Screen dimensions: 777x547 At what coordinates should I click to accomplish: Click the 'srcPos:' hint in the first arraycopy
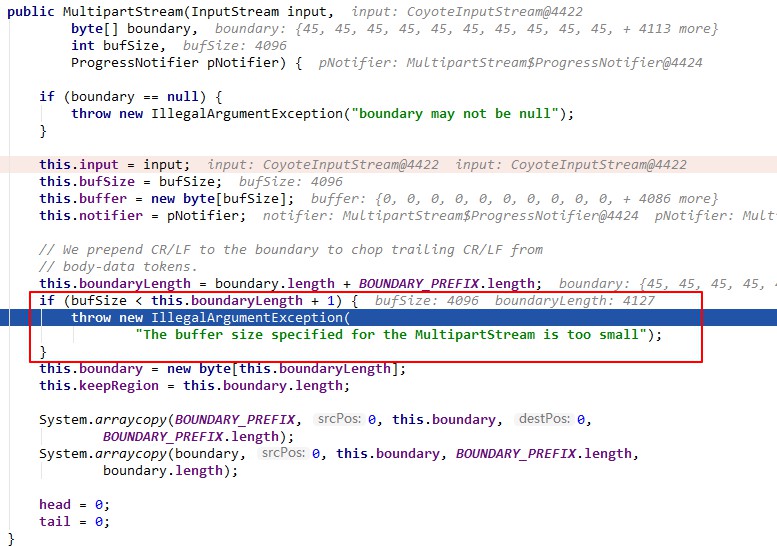click(x=338, y=419)
